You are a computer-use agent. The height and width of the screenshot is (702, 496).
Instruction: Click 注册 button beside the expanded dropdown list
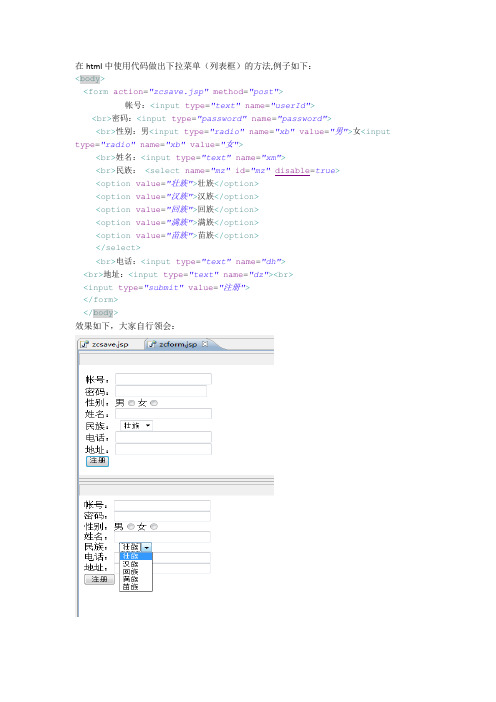click(99, 579)
